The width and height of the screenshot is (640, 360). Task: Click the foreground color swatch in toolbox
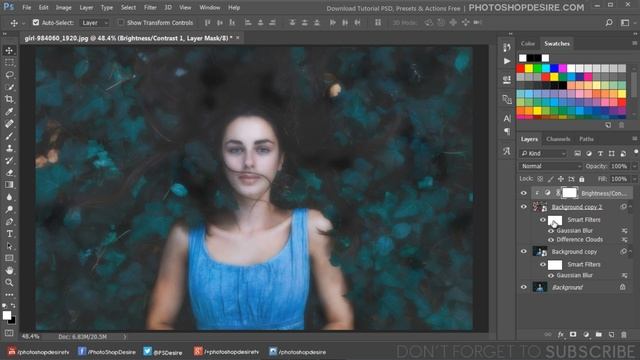pos(7,316)
